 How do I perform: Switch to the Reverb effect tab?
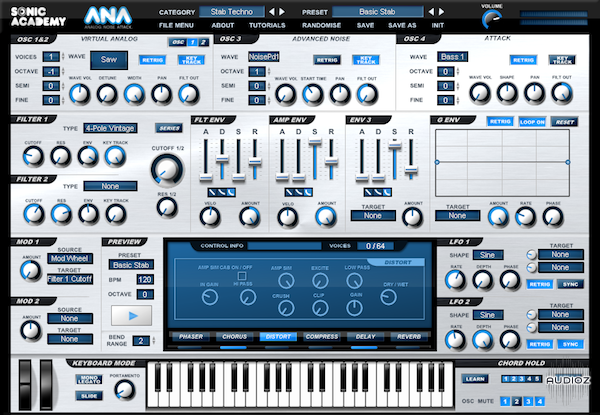coord(409,337)
